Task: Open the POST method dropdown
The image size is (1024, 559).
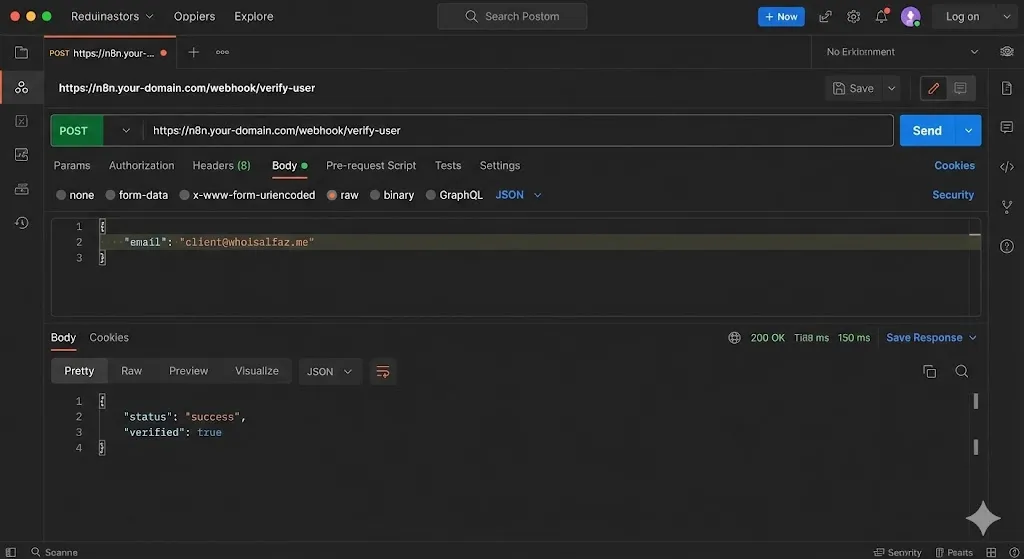Action: [x=125, y=131]
